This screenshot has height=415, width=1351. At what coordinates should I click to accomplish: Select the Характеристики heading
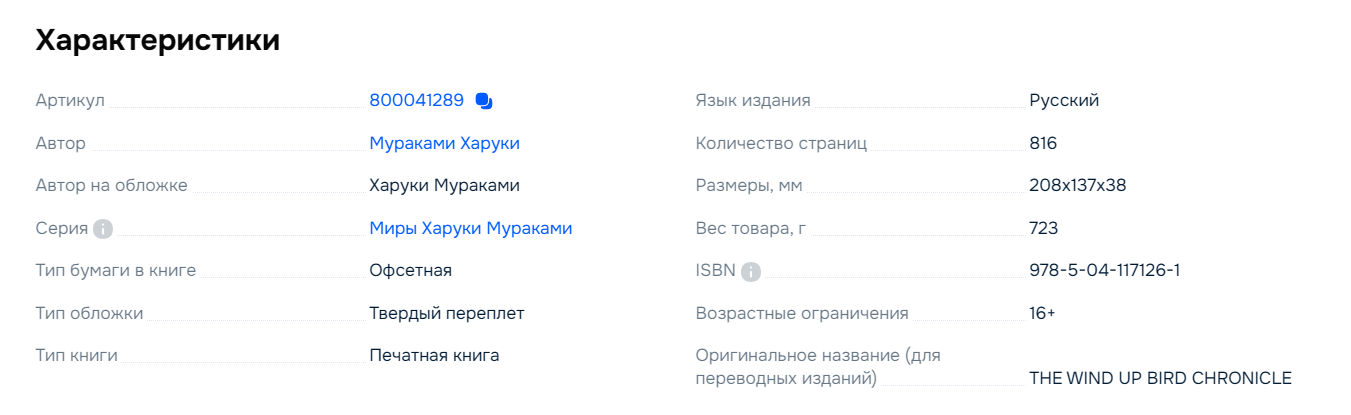pos(158,40)
